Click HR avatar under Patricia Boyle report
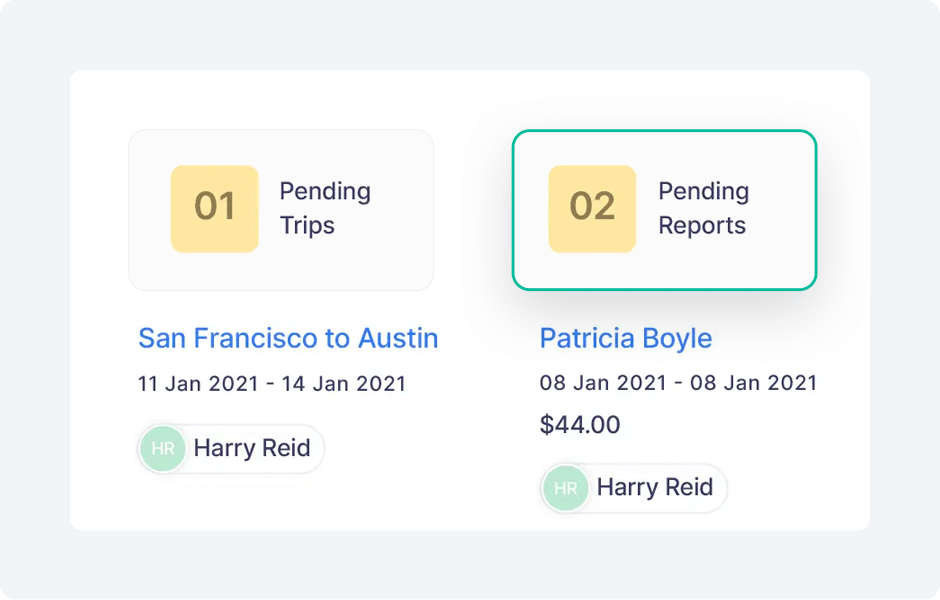 [565, 488]
